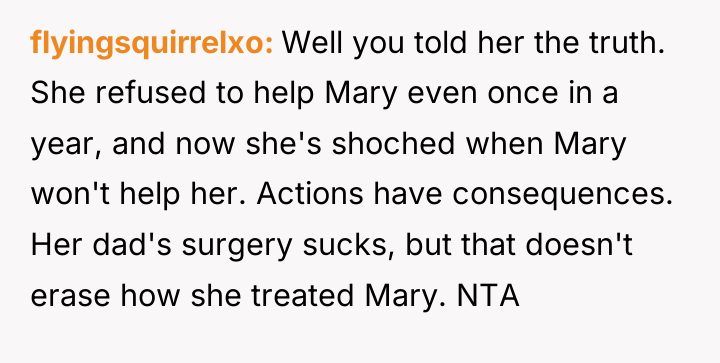720x363 pixels.
Task: Click the word "treated" in the last line
Action: (x=303, y=296)
